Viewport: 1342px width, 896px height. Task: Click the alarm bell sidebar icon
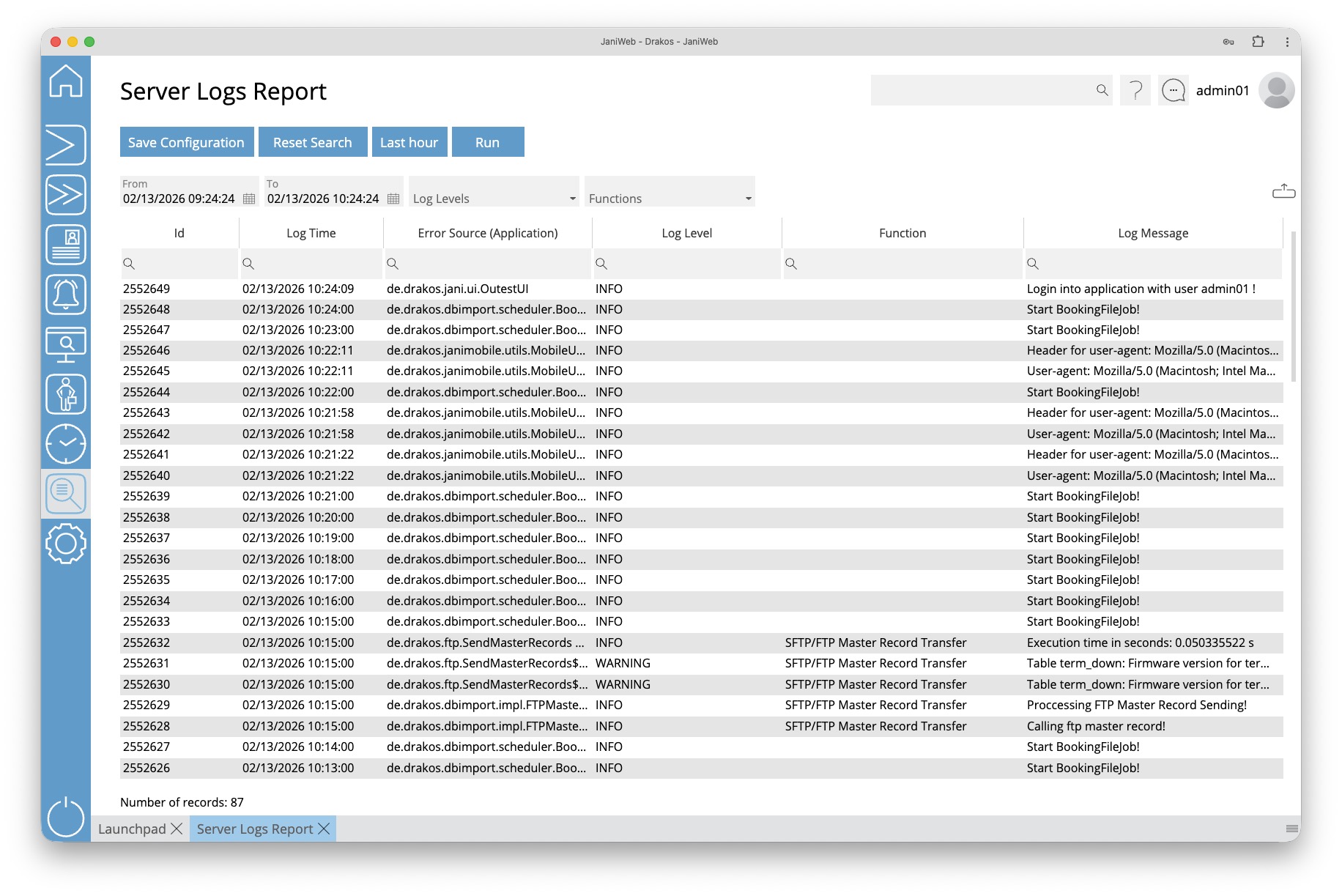click(x=66, y=295)
